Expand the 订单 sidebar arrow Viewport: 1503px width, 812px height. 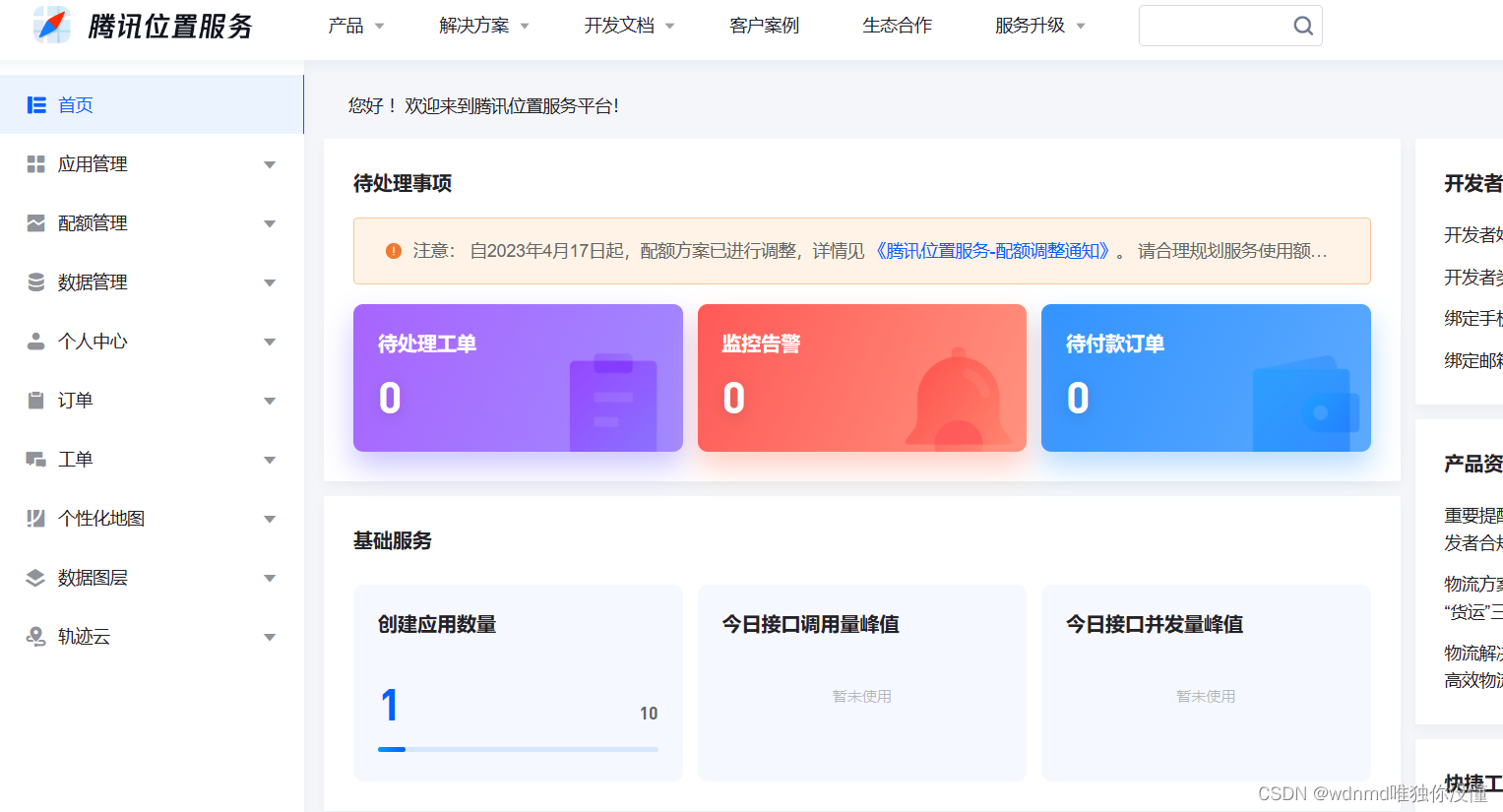[x=270, y=402]
